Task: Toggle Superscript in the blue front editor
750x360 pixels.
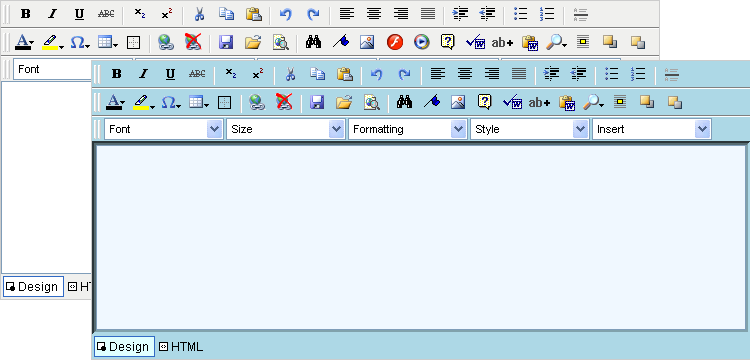Action: tap(258, 74)
